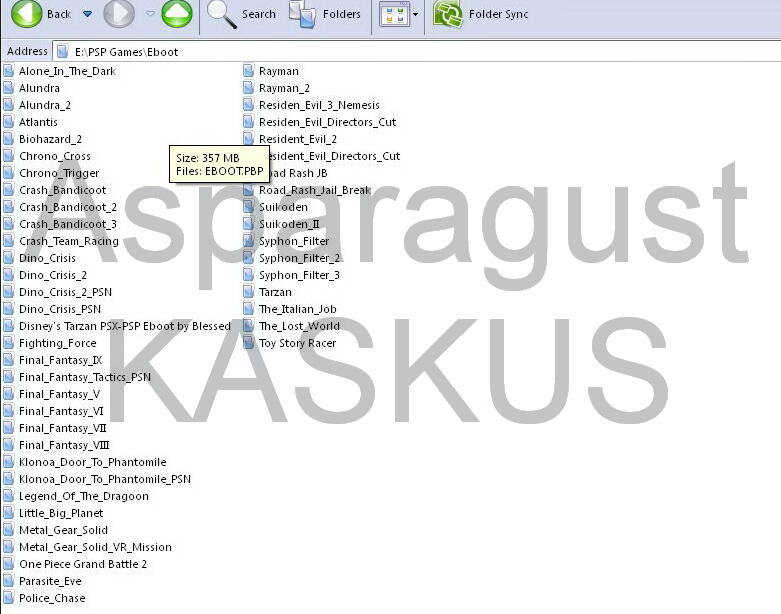Image resolution: width=781 pixels, height=614 pixels.
Task: Open the Back history dropdown arrow
Action: click(87, 14)
